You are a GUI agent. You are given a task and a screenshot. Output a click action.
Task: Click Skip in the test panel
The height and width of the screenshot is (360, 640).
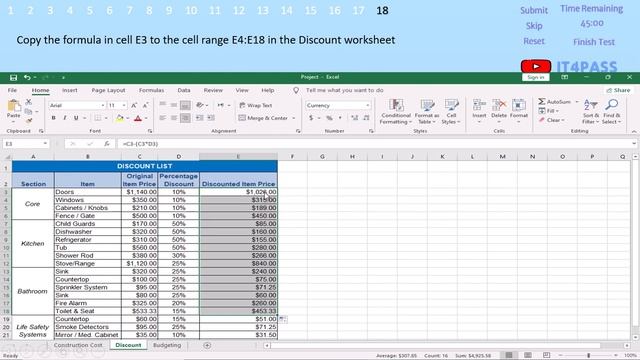[534, 26]
